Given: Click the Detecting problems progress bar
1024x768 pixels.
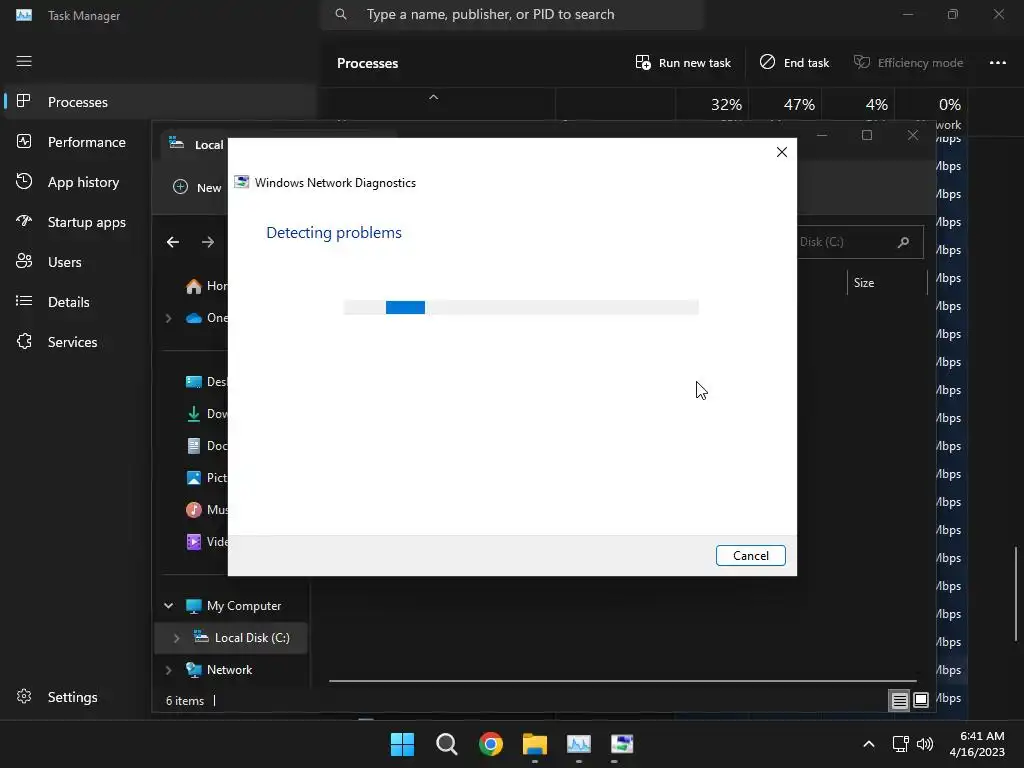Looking at the screenshot, I should coord(521,308).
